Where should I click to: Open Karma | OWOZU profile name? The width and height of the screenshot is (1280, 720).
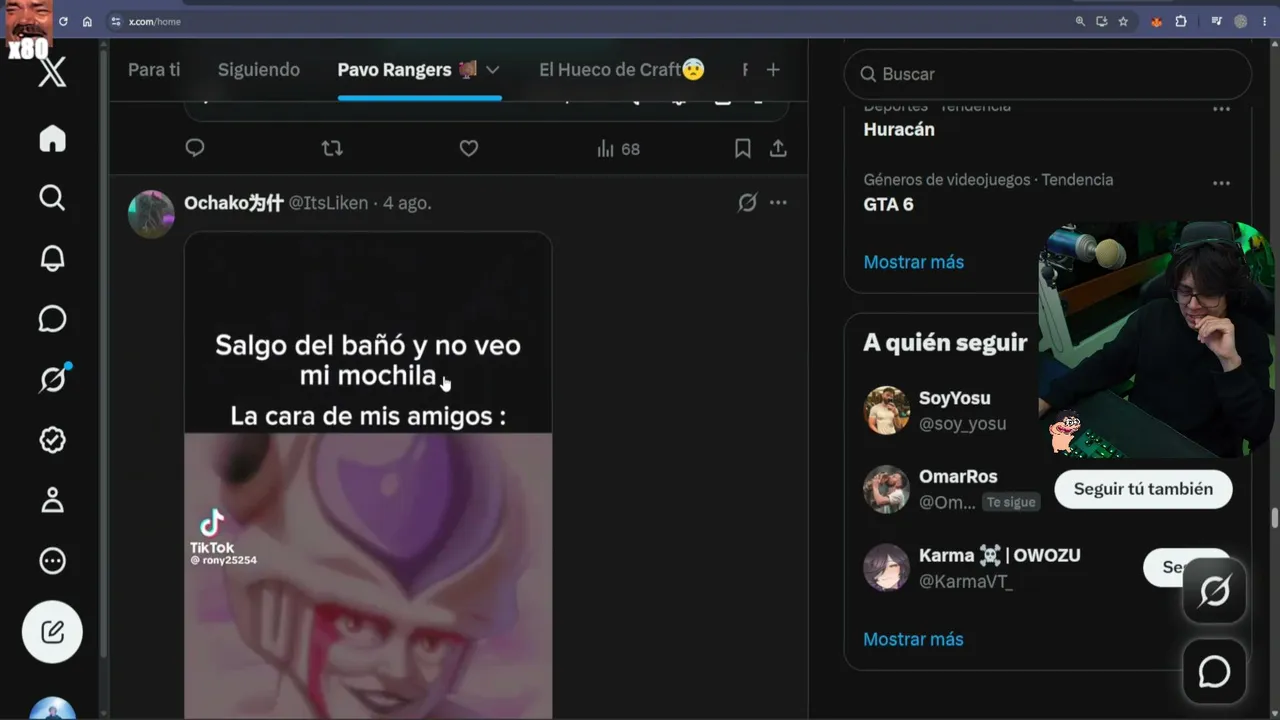[x=1000, y=555]
